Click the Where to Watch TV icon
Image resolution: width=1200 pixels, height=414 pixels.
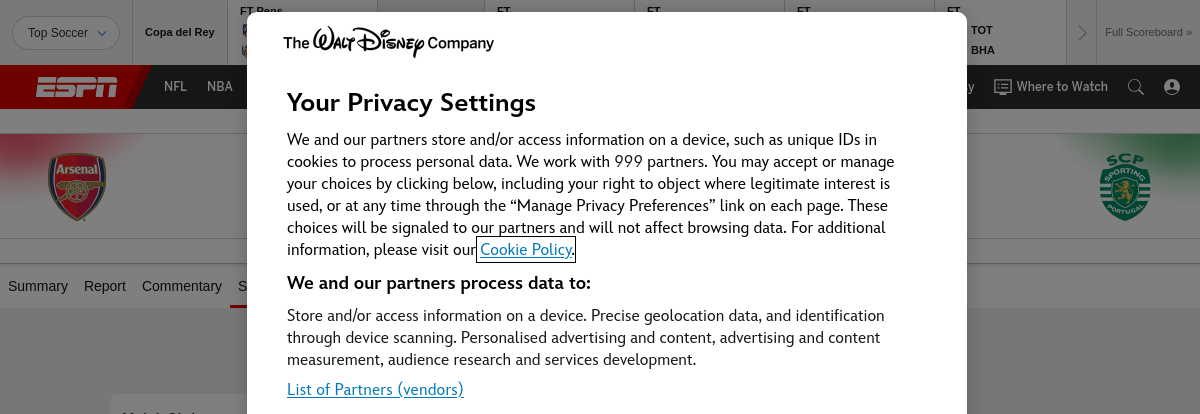pyautogui.click(x=1002, y=87)
